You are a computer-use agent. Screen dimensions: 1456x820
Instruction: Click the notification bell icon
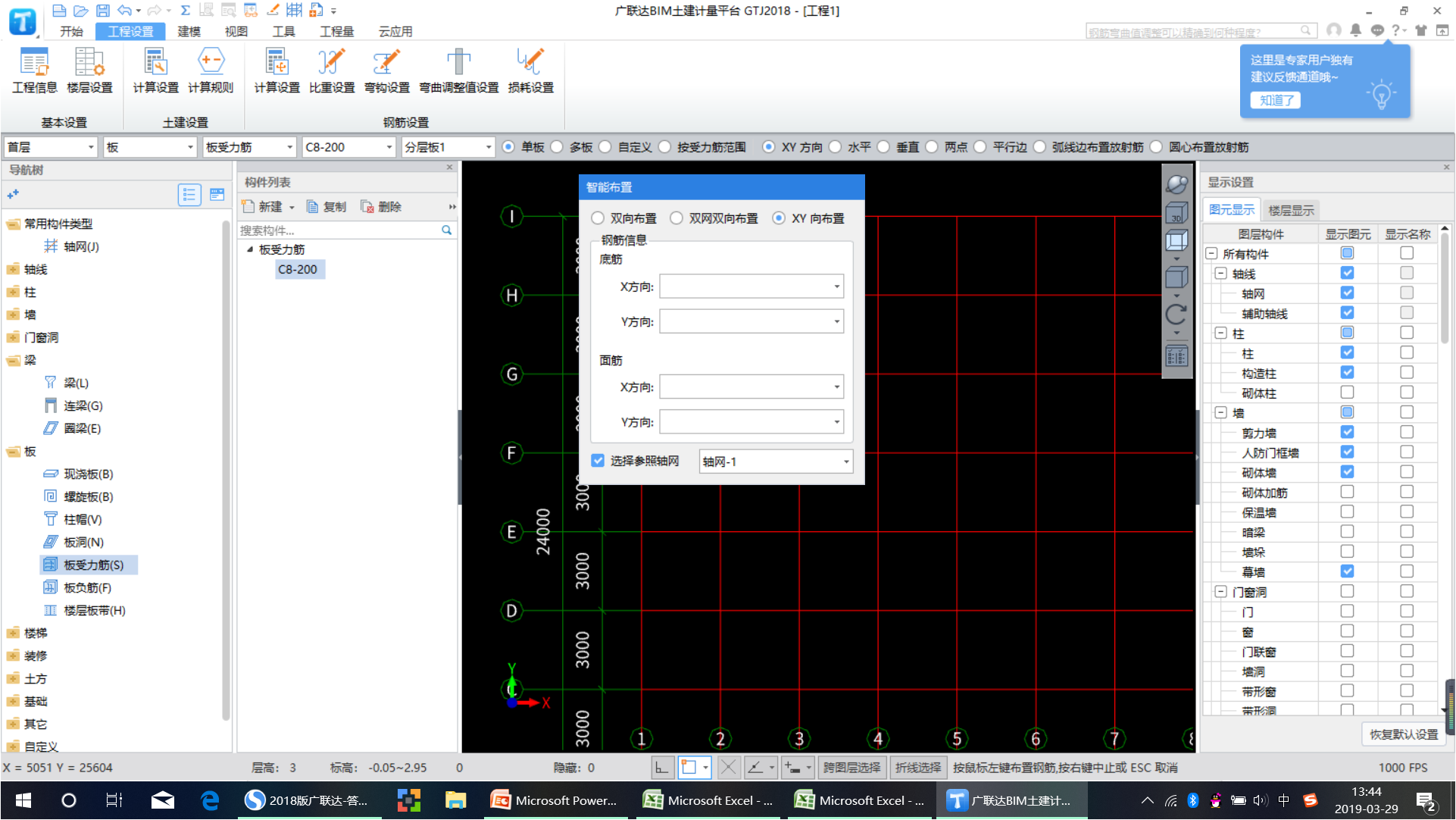click(1356, 30)
